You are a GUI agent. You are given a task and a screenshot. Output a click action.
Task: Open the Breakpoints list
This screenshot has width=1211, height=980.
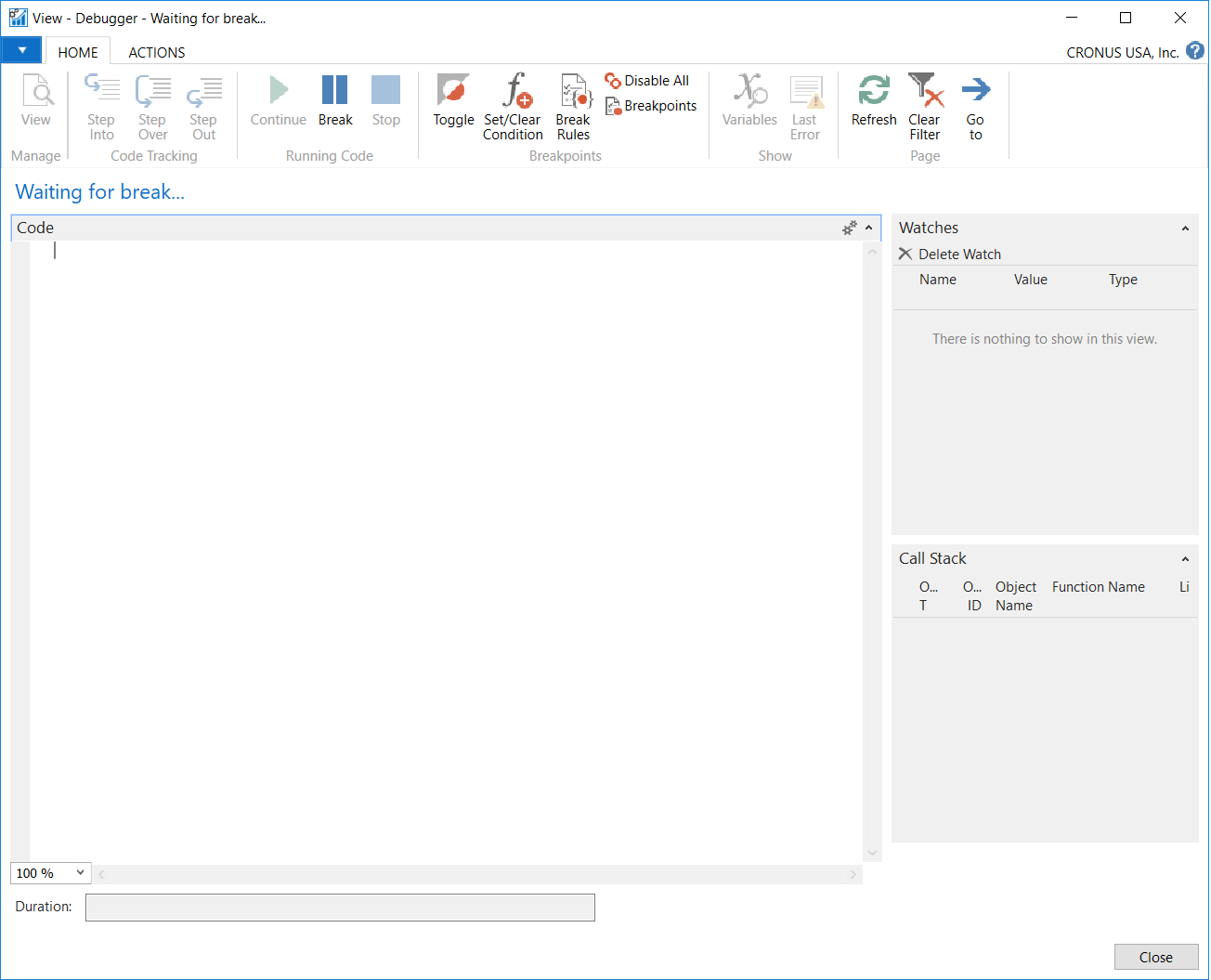[x=651, y=106]
